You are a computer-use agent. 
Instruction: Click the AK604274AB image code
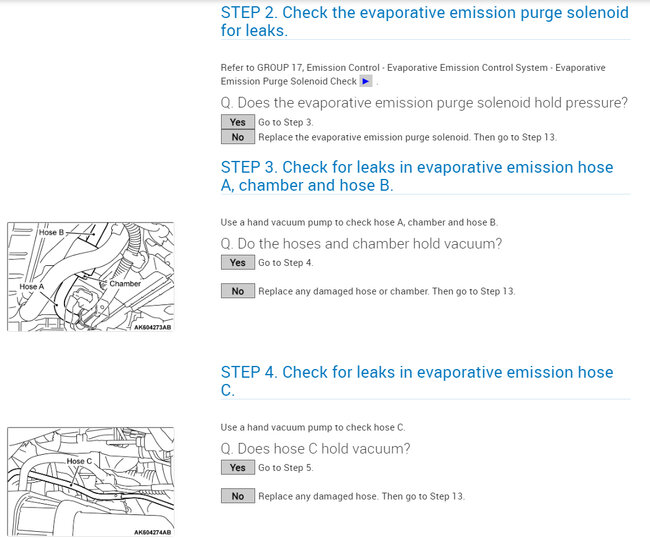click(151, 532)
